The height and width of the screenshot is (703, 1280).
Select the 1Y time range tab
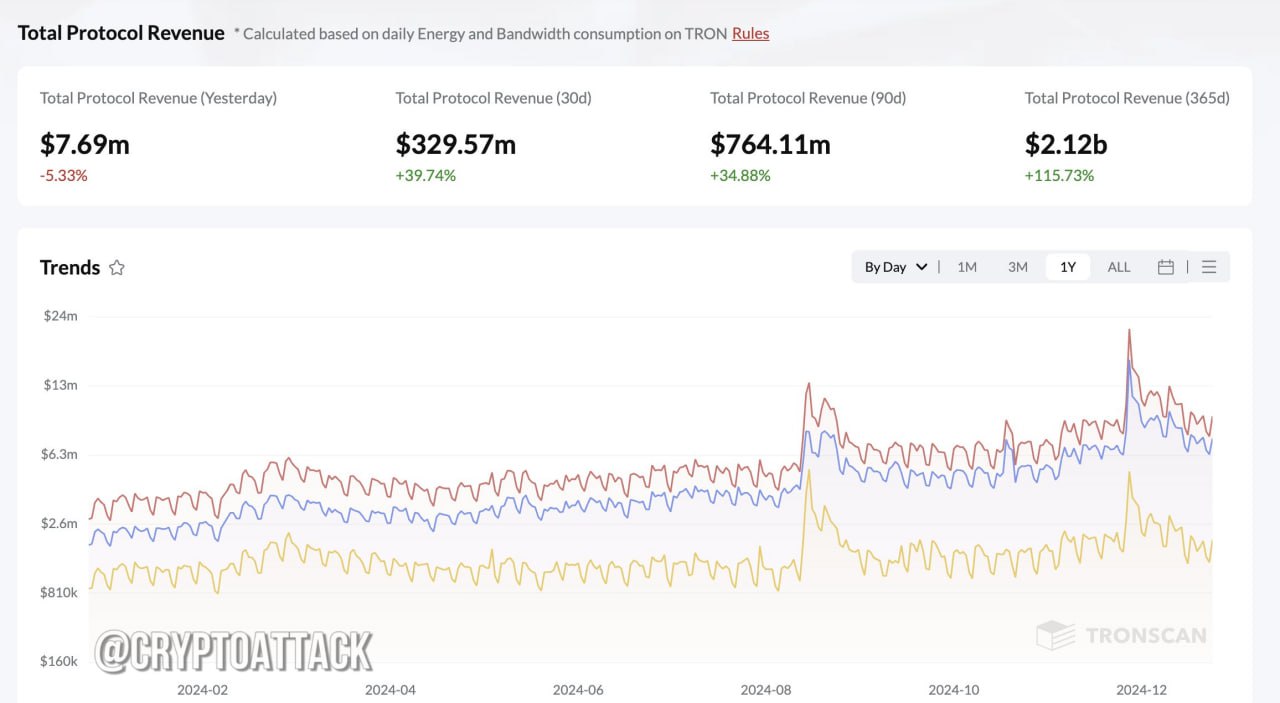pos(1068,267)
